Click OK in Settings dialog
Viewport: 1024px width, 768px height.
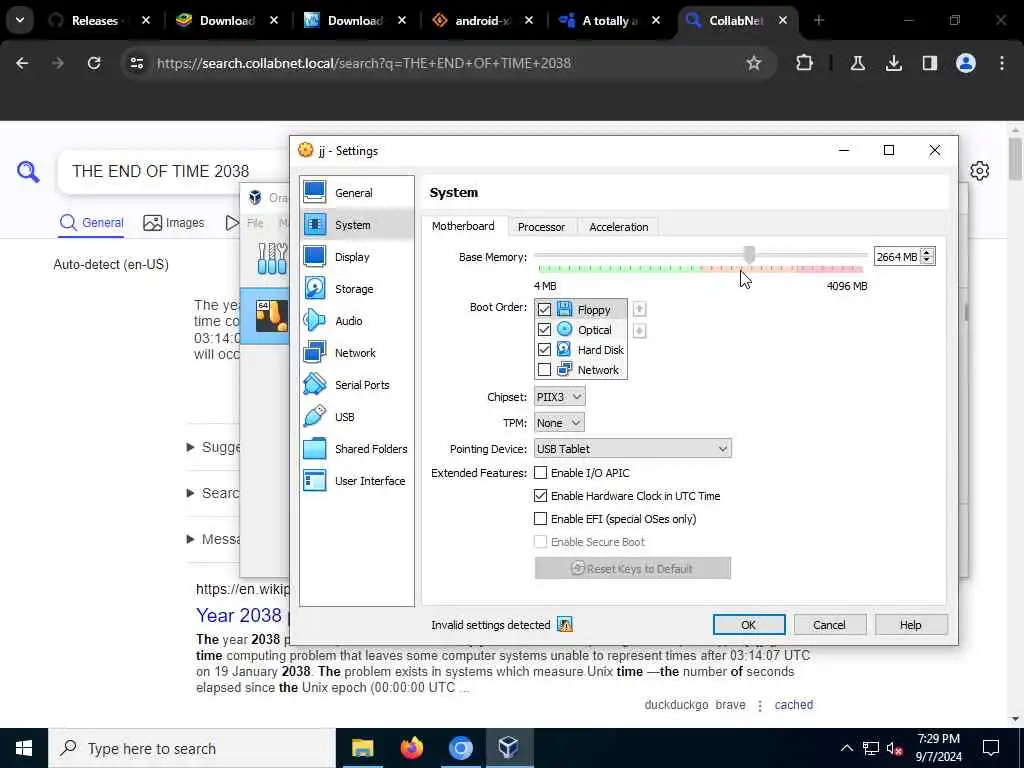point(749,625)
